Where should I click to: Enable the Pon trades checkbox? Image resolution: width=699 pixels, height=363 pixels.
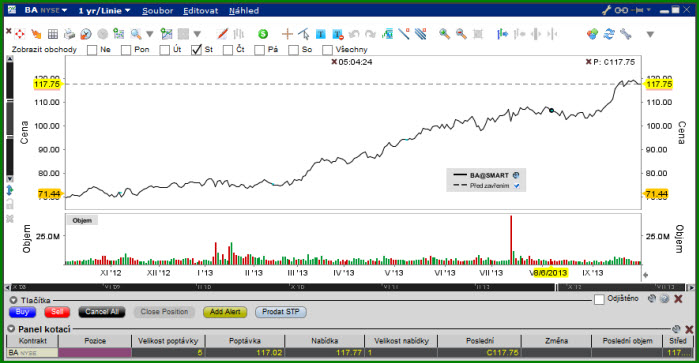click(x=126, y=50)
